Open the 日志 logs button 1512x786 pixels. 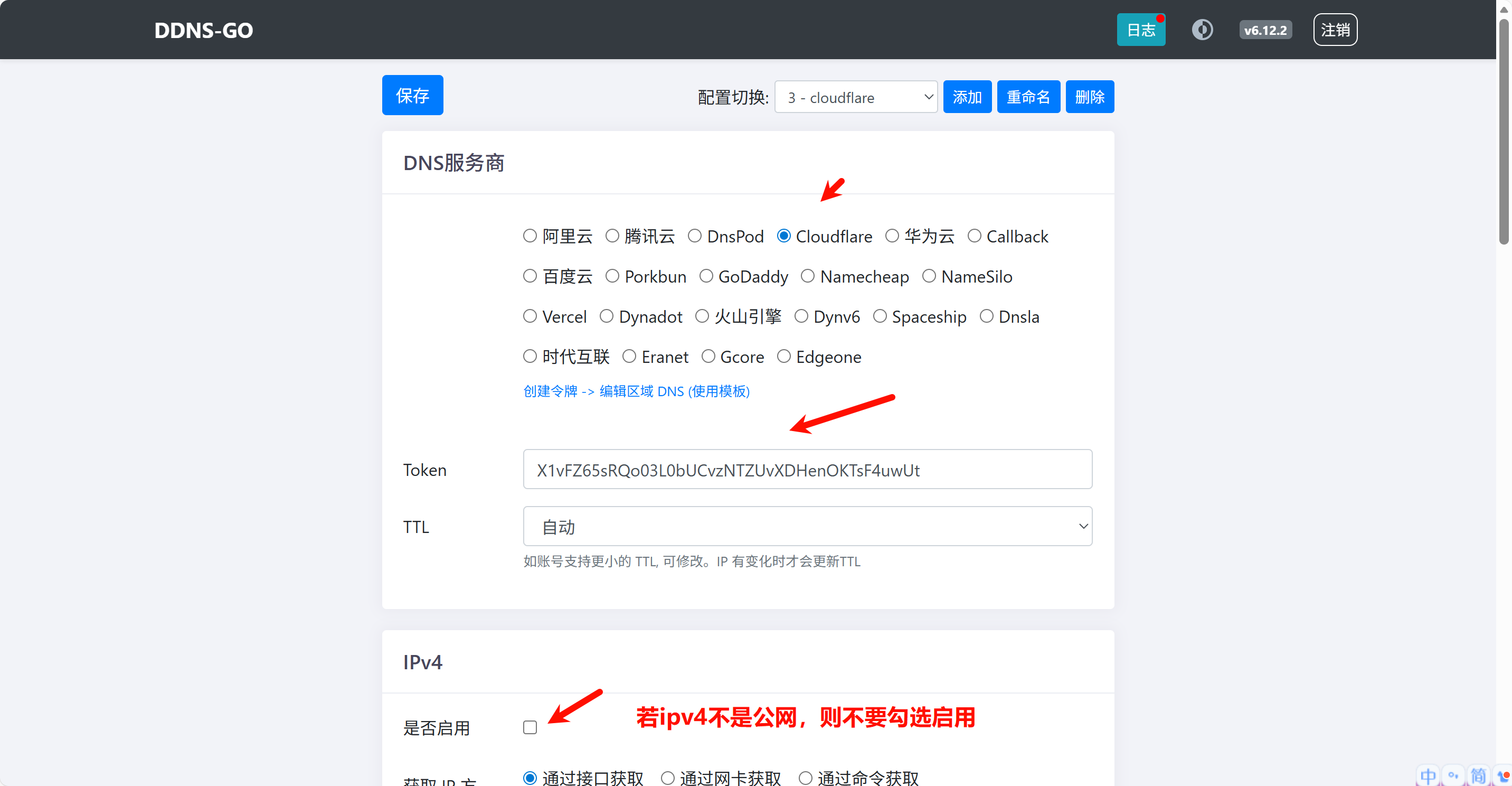coord(1140,30)
